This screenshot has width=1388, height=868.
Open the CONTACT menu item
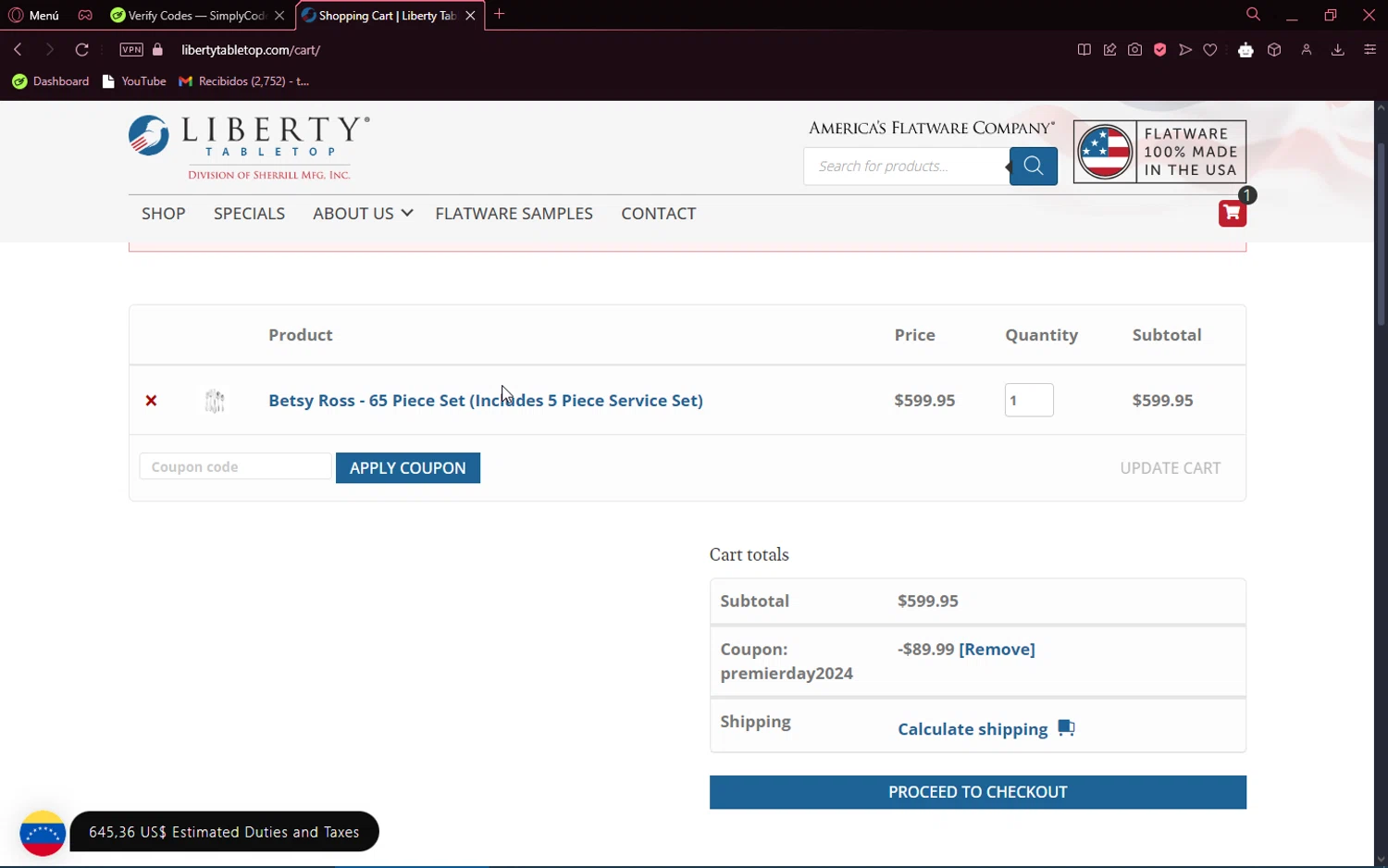coord(659,214)
